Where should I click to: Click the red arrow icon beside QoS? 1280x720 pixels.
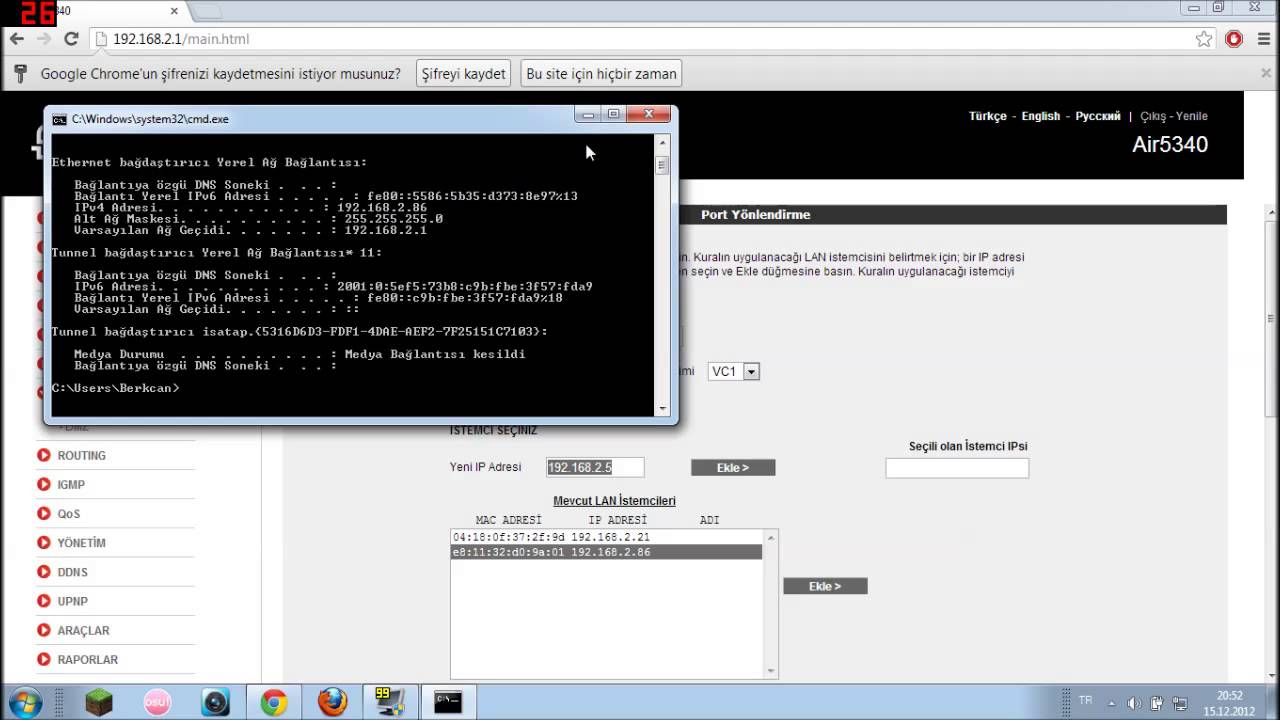click(x=44, y=513)
